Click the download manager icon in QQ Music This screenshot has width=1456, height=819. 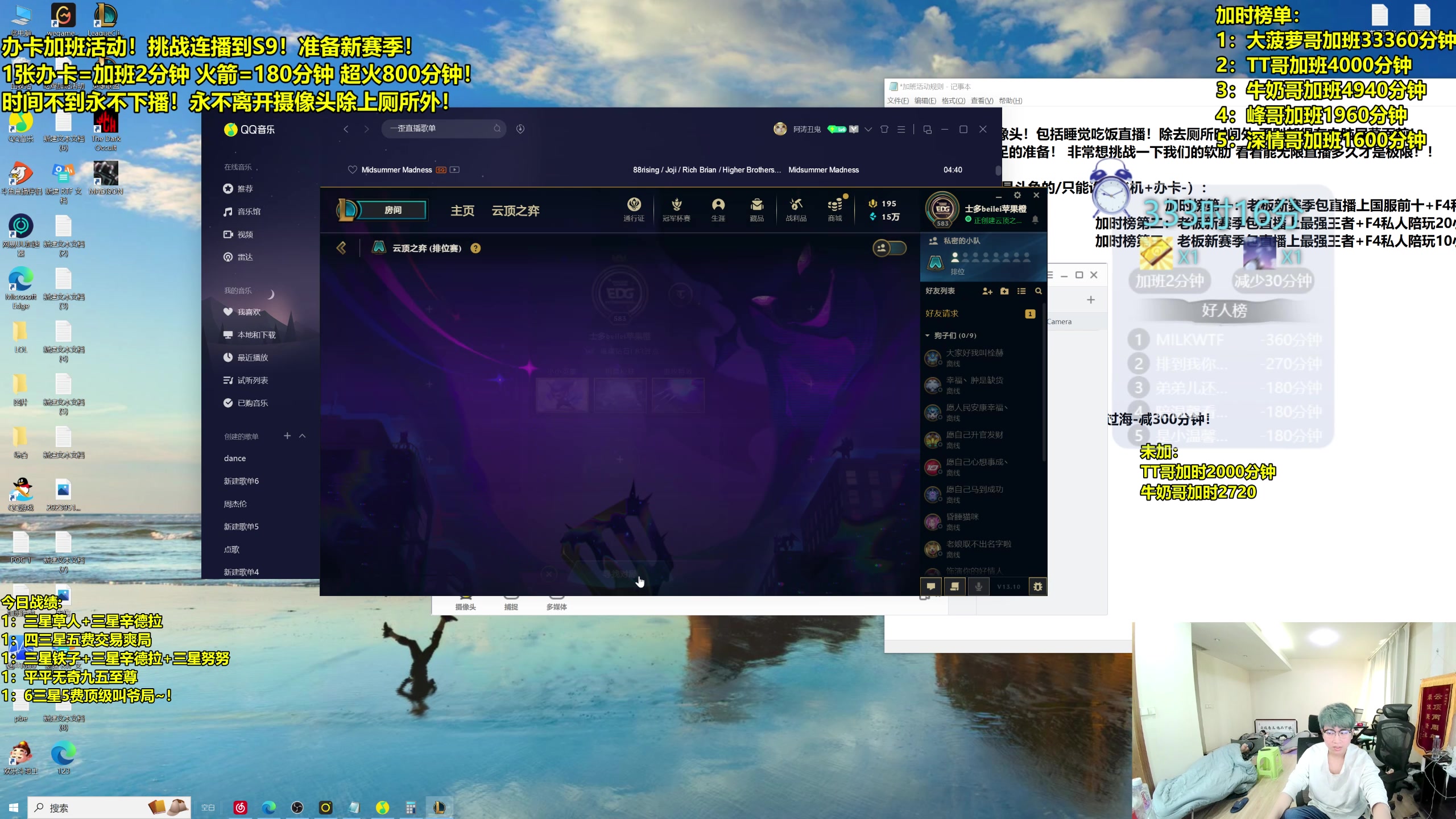pos(520,129)
